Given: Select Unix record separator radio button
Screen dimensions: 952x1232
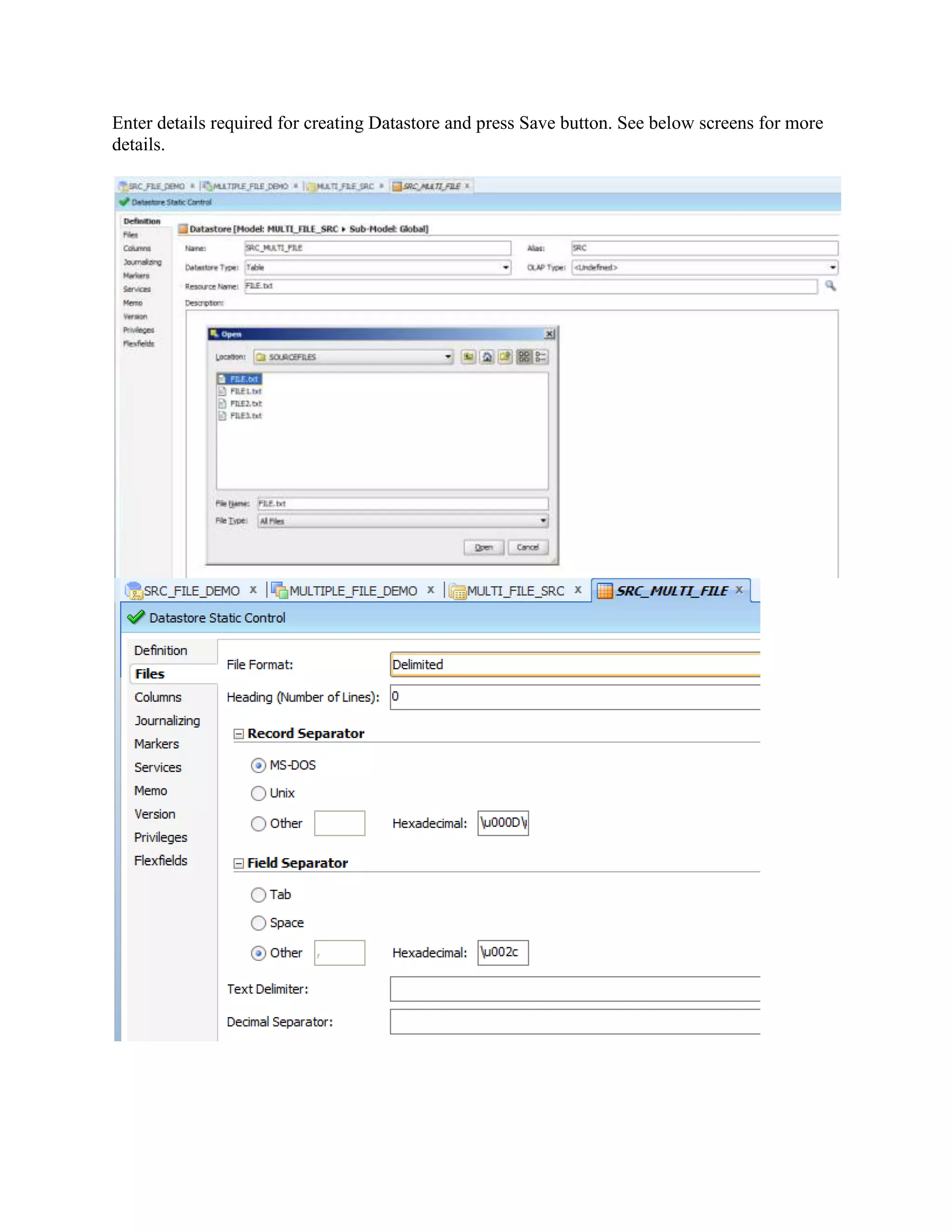Looking at the screenshot, I should click(258, 793).
